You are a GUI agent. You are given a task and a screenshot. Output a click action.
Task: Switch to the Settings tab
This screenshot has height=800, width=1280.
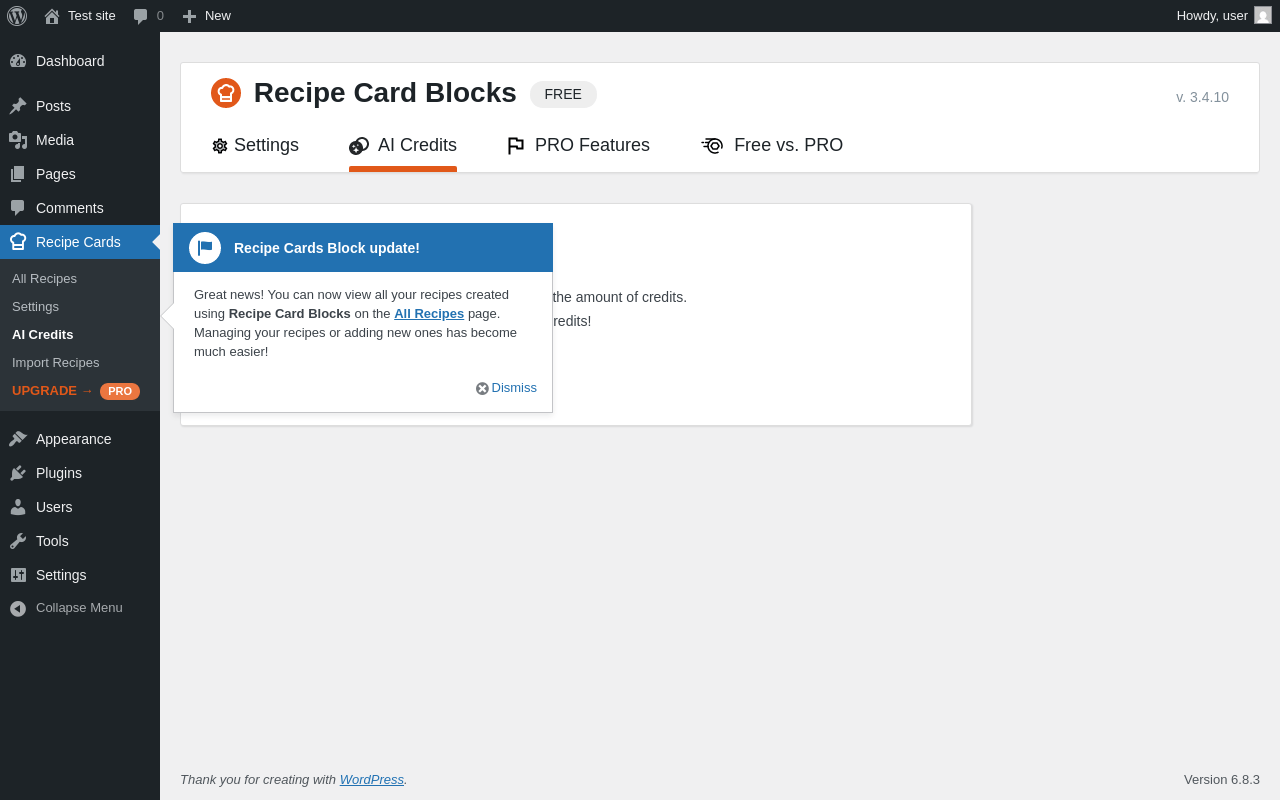[x=256, y=146]
